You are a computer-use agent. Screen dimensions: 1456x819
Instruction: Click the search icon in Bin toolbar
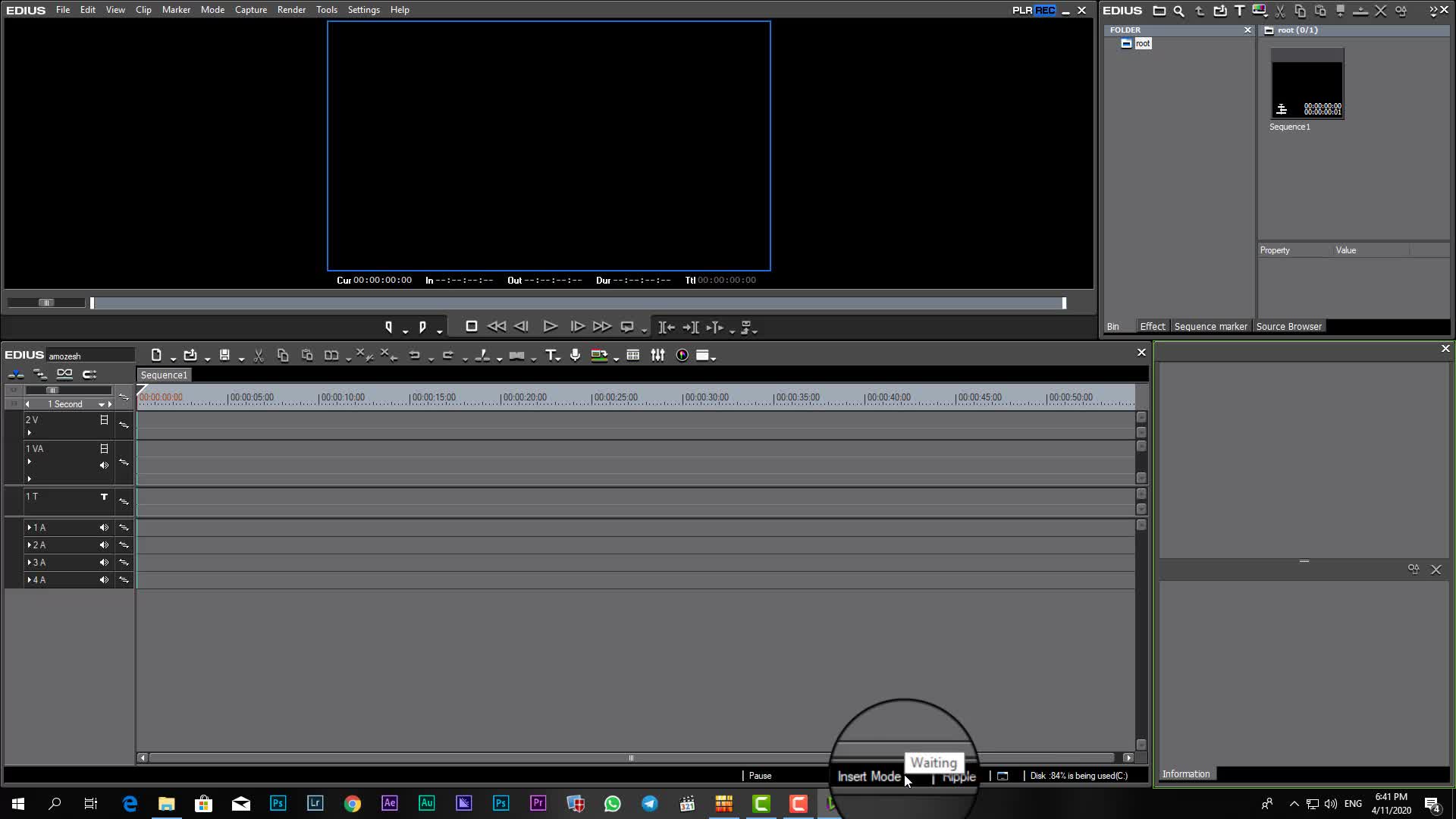tap(1178, 11)
